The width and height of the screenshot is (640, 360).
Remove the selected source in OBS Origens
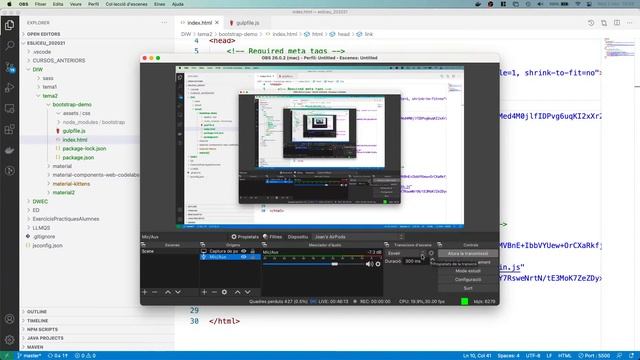tap(214, 292)
